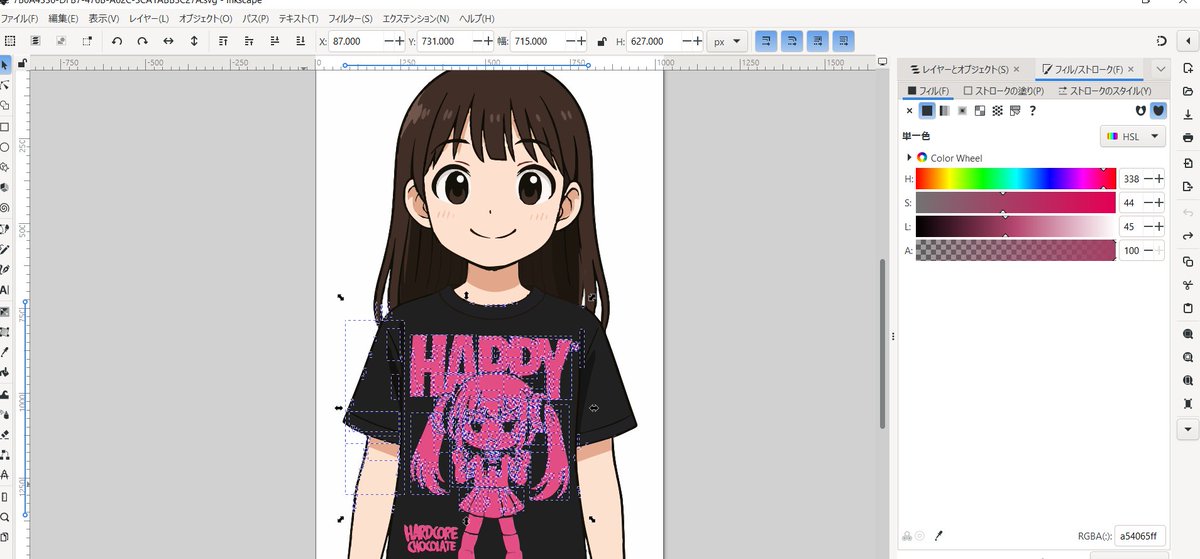This screenshot has width=1200, height=559.
Task: Select mesh gradient fill type
Action: tap(980, 111)
